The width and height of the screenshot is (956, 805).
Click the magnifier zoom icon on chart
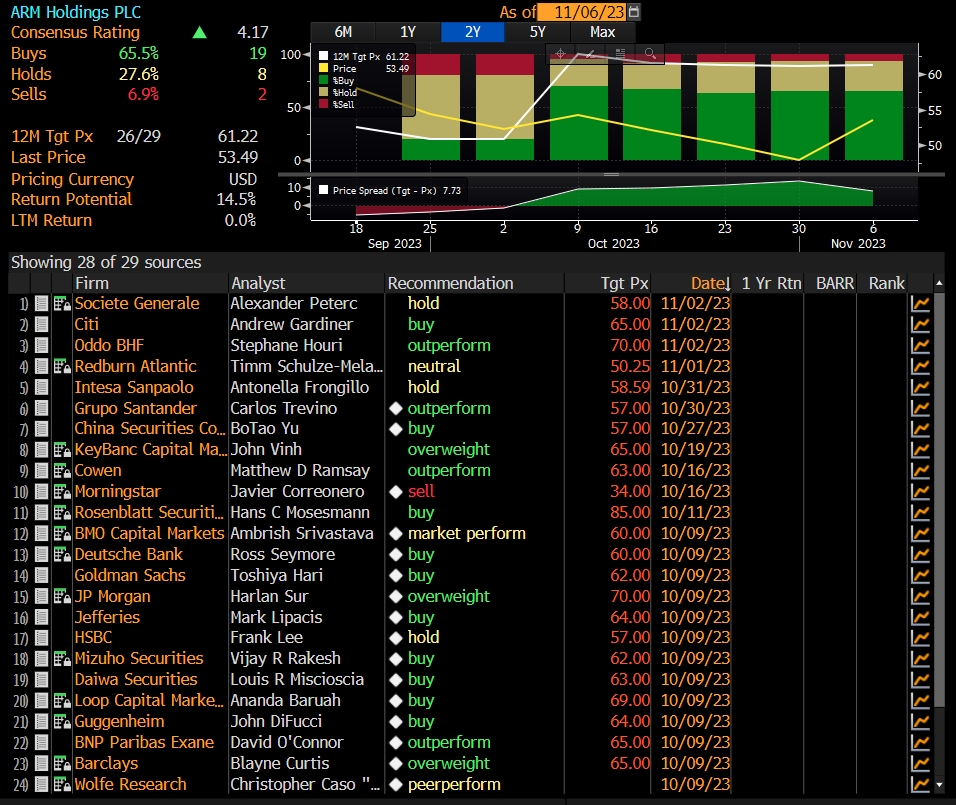[650, 53]
